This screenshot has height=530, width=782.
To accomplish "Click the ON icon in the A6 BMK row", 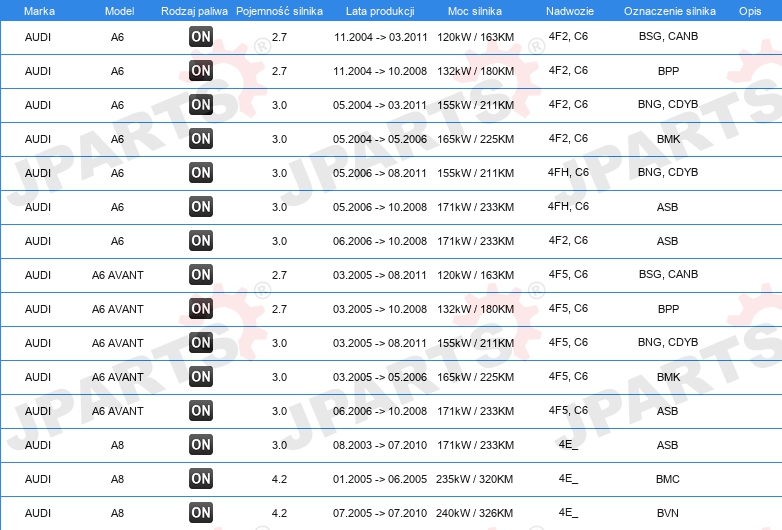I will 201,139.
